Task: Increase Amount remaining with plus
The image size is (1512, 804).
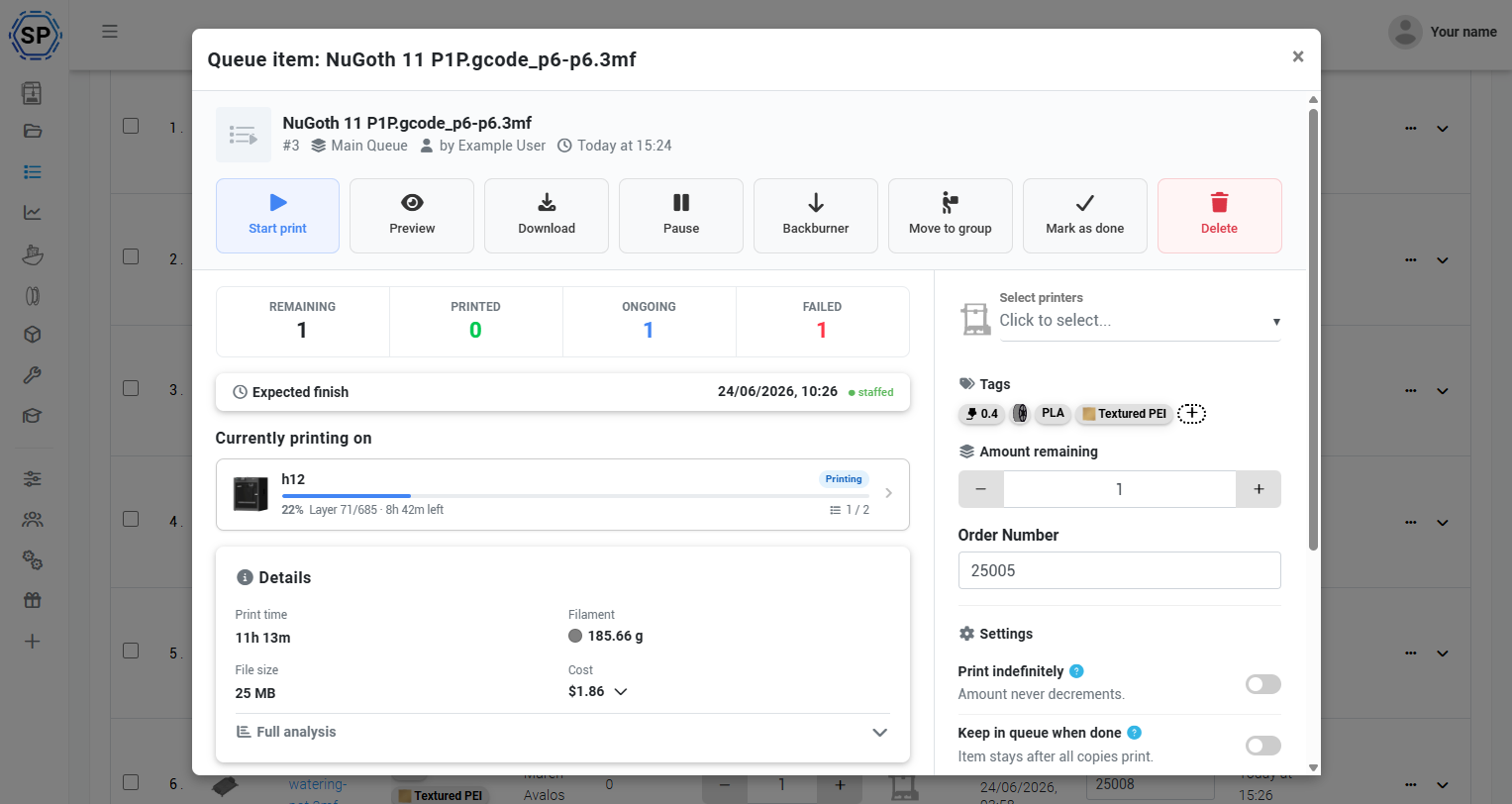Action: pyautogui.click(x=1259, y=489)
